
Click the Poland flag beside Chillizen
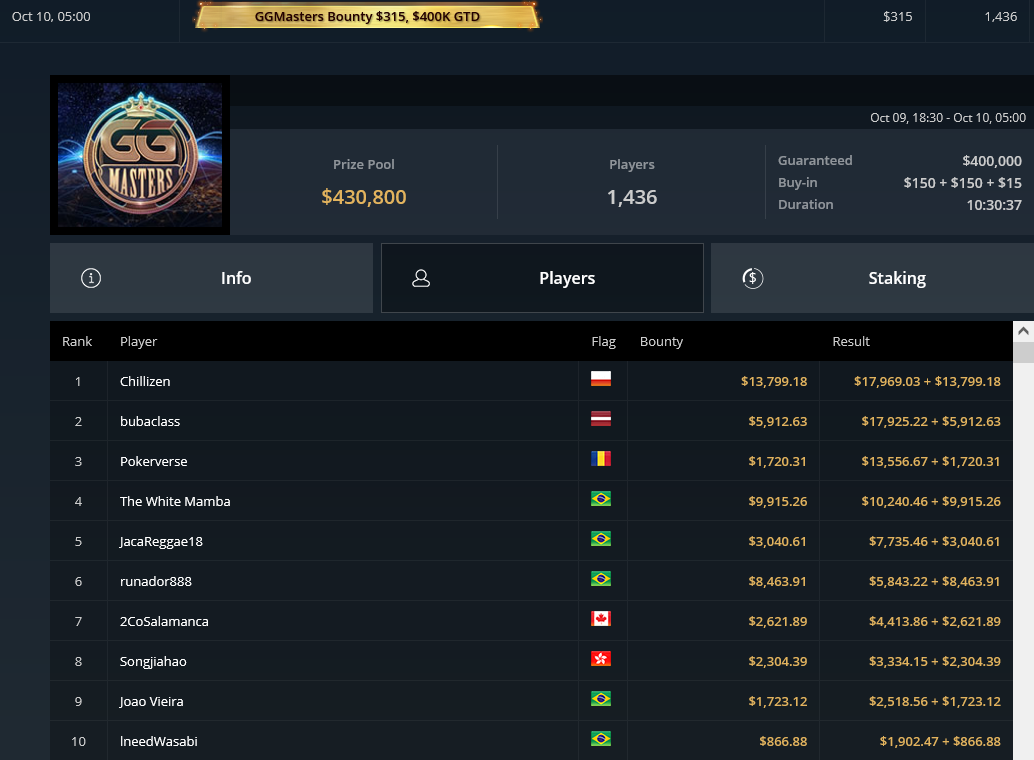[x=601, y=379]
